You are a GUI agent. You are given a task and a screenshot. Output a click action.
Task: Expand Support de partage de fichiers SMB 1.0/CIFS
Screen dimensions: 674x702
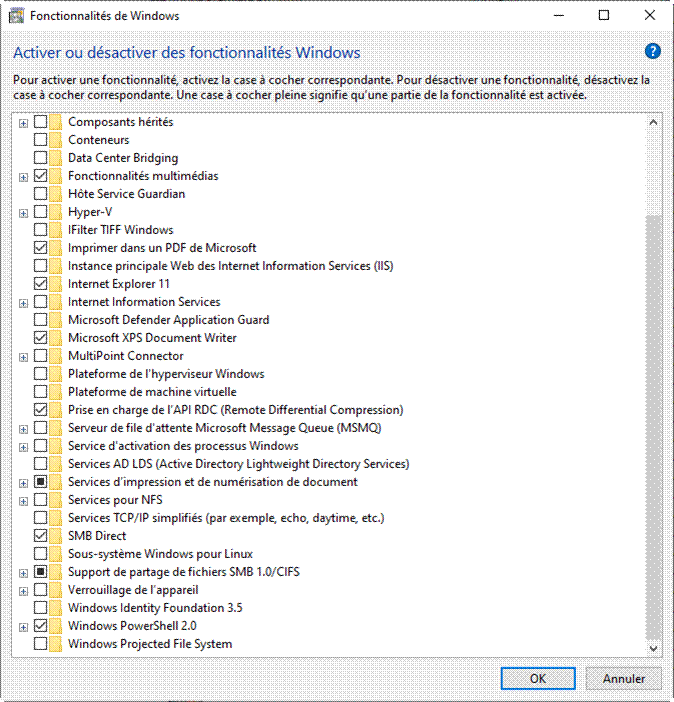click(23, 572)
